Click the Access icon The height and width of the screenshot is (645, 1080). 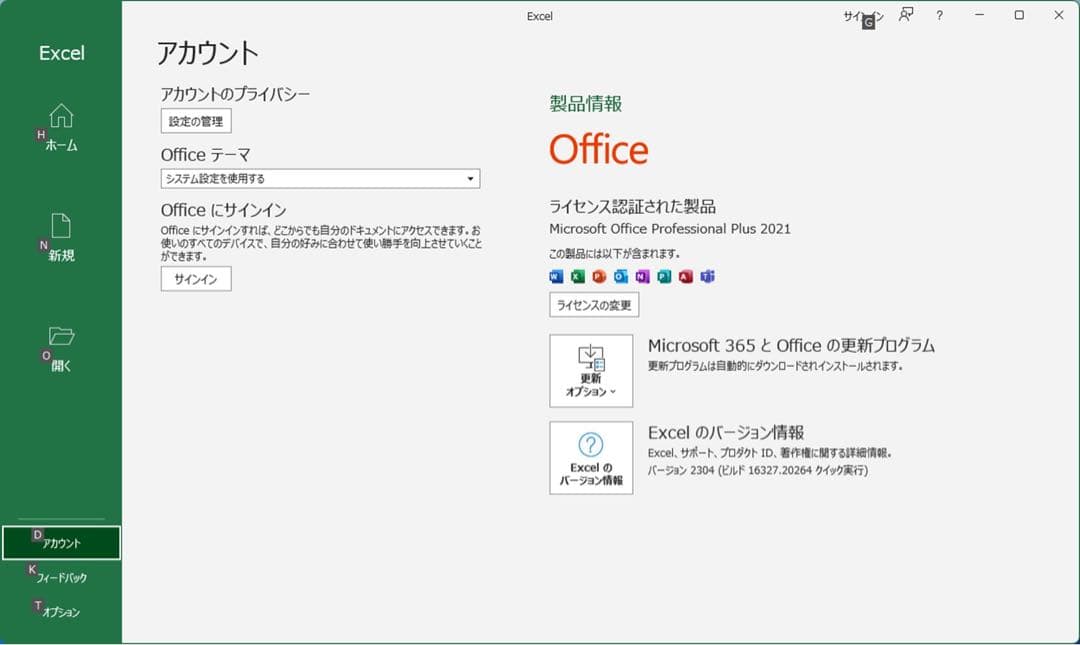tap(685, 276)
